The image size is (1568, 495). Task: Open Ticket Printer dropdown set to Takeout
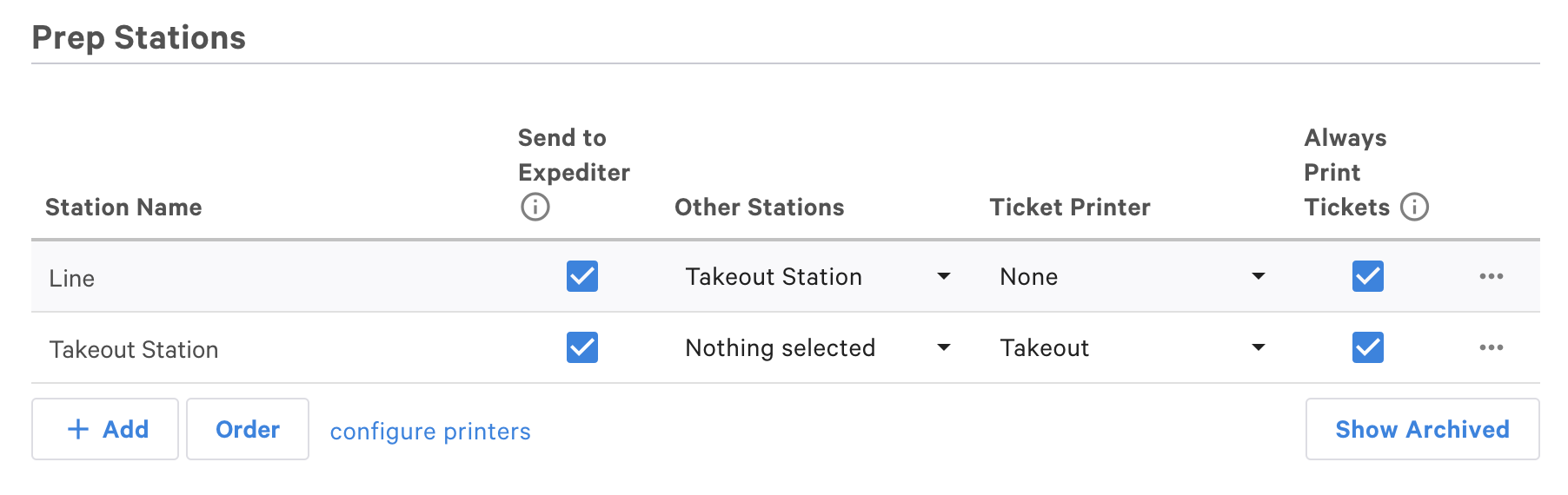pos(1132,347)
